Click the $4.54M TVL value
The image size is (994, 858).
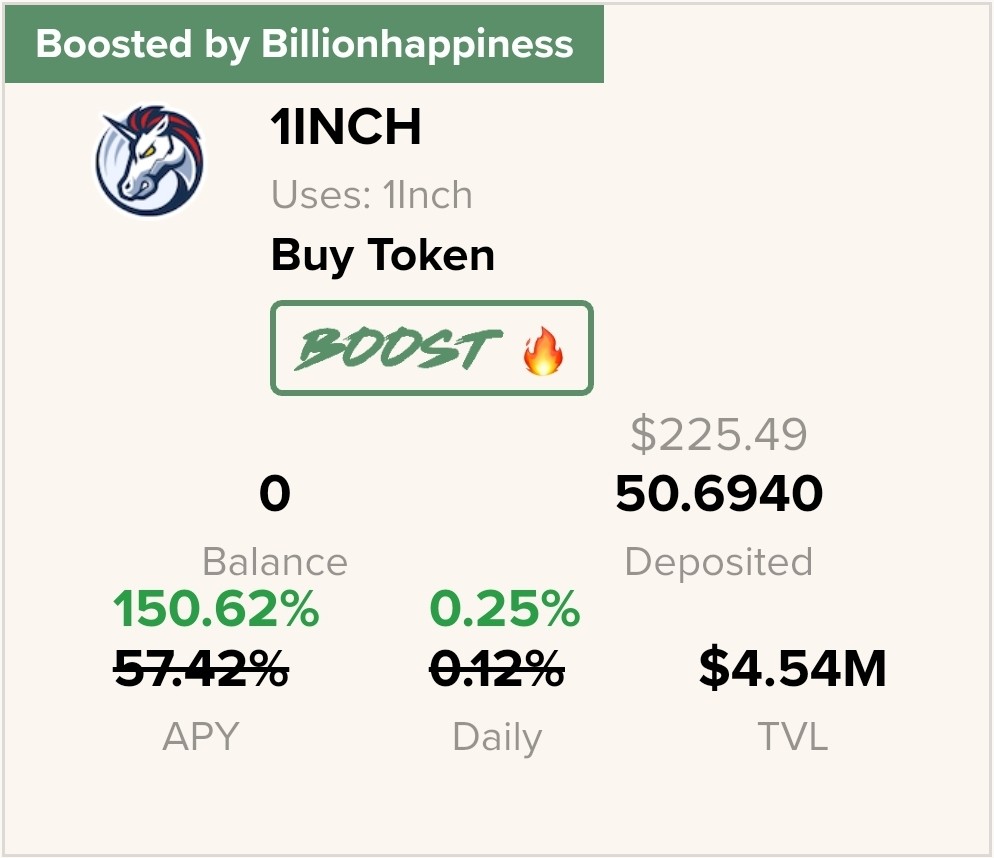point(792,668)
